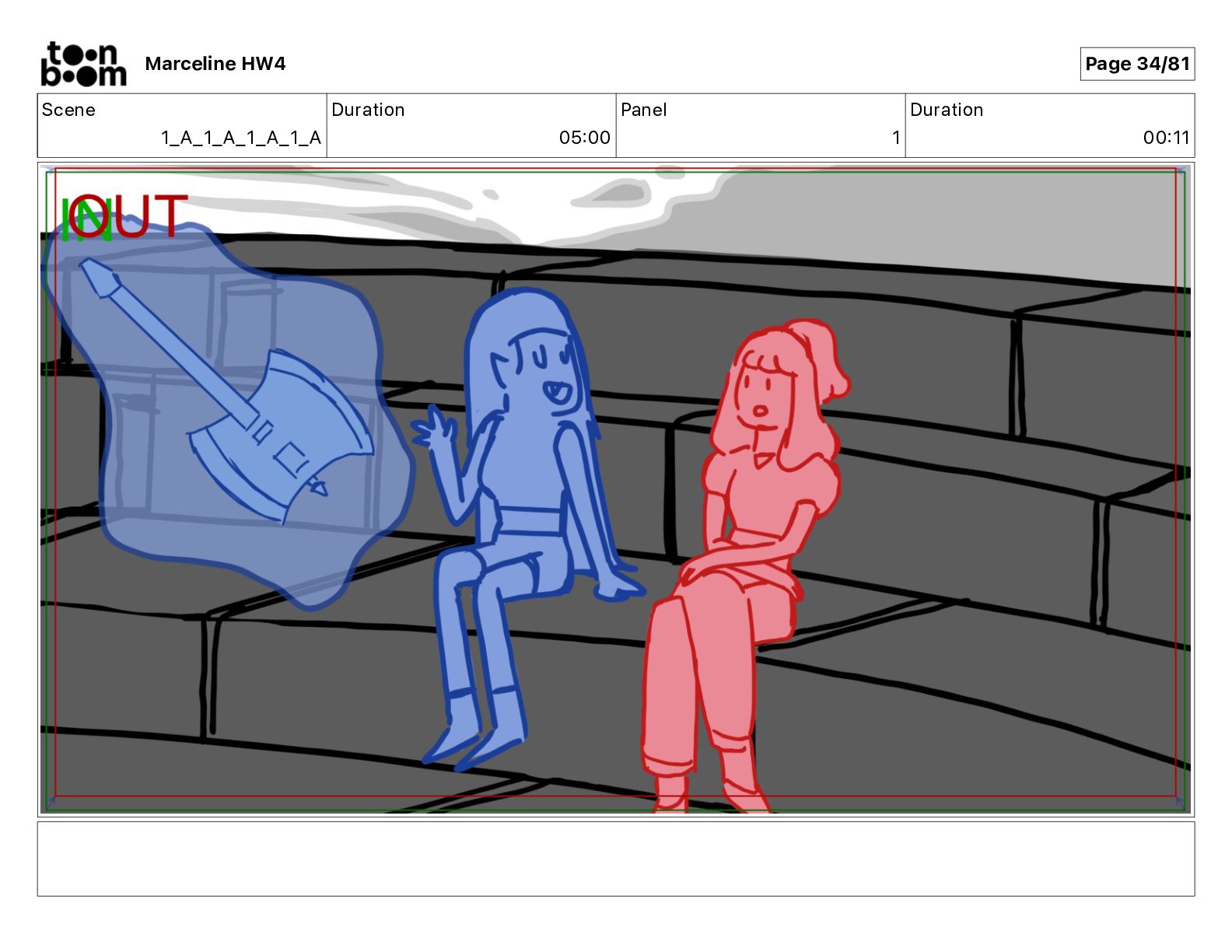Click the 'Panel' header label

coord(644,110)
